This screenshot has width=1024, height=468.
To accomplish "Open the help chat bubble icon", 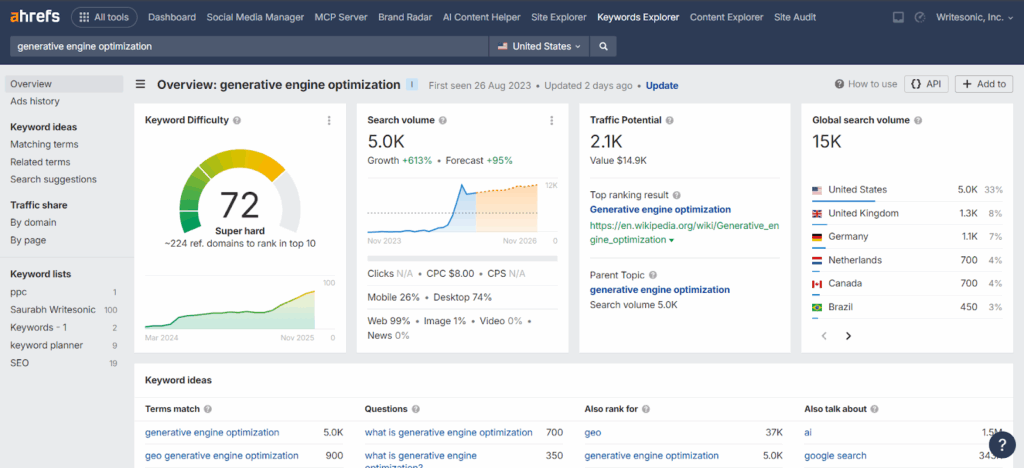I will (1001, 445).
